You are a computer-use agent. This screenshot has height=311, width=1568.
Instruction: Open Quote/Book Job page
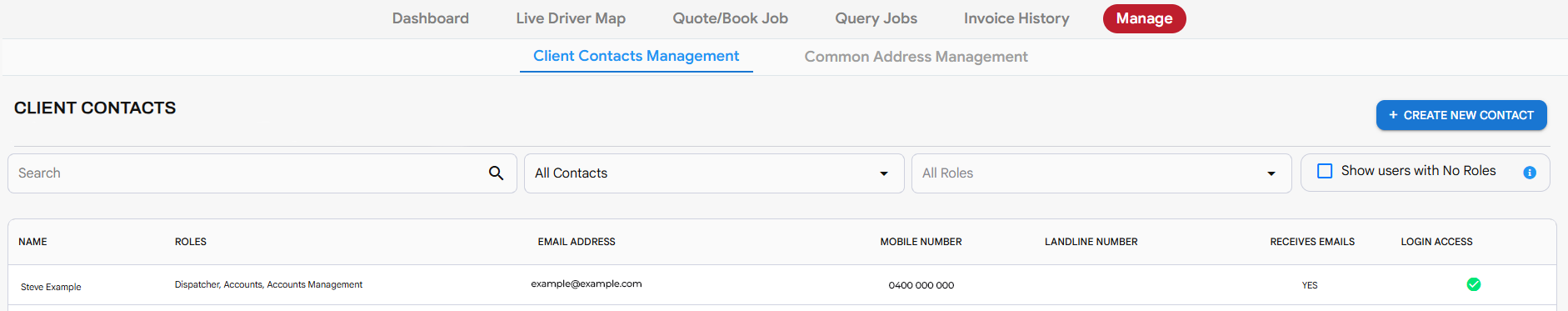click(731, 18)
